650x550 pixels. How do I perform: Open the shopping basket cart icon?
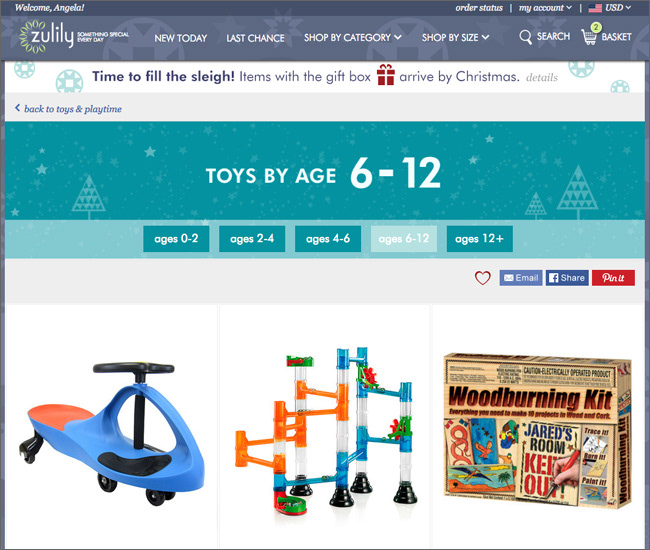590,34
